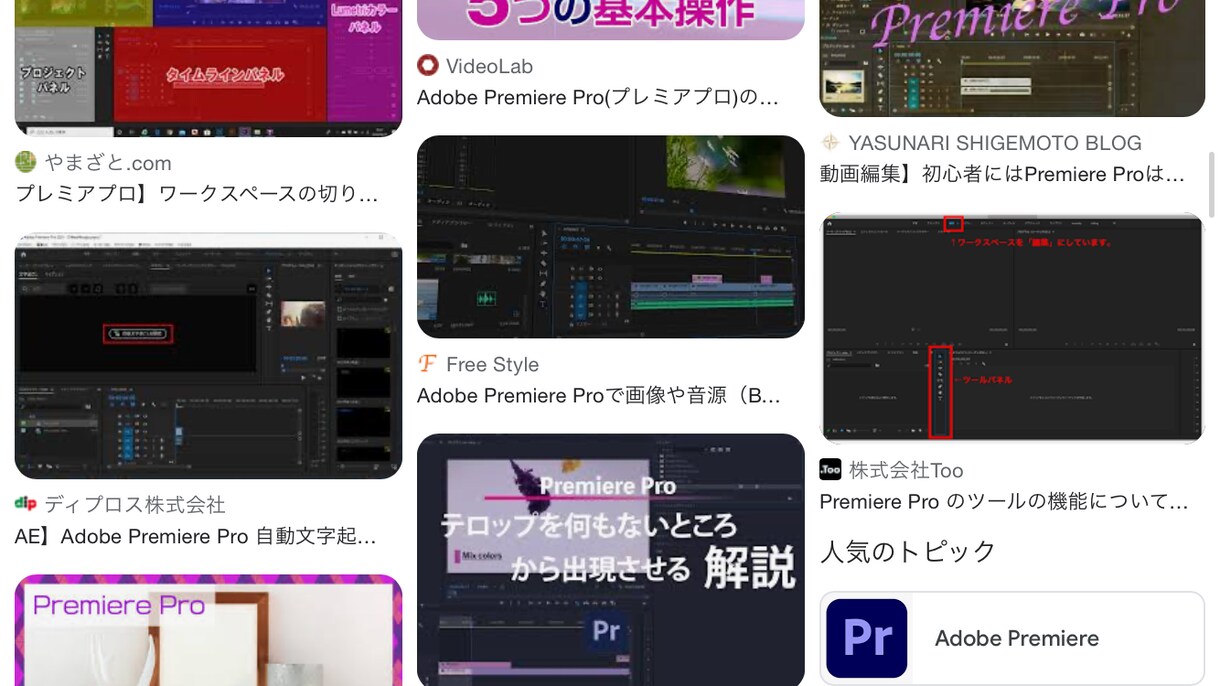Open the VideoLab source link

tap(489, 66)
